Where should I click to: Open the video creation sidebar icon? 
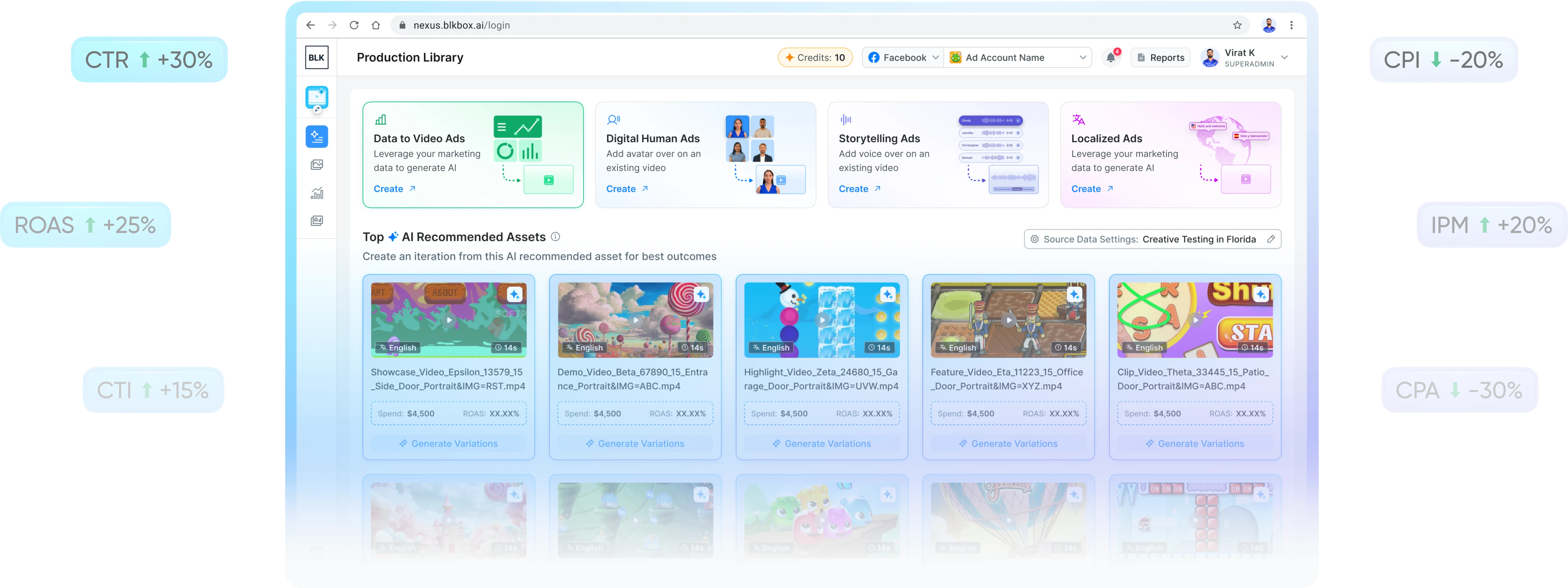pos(316,98)
